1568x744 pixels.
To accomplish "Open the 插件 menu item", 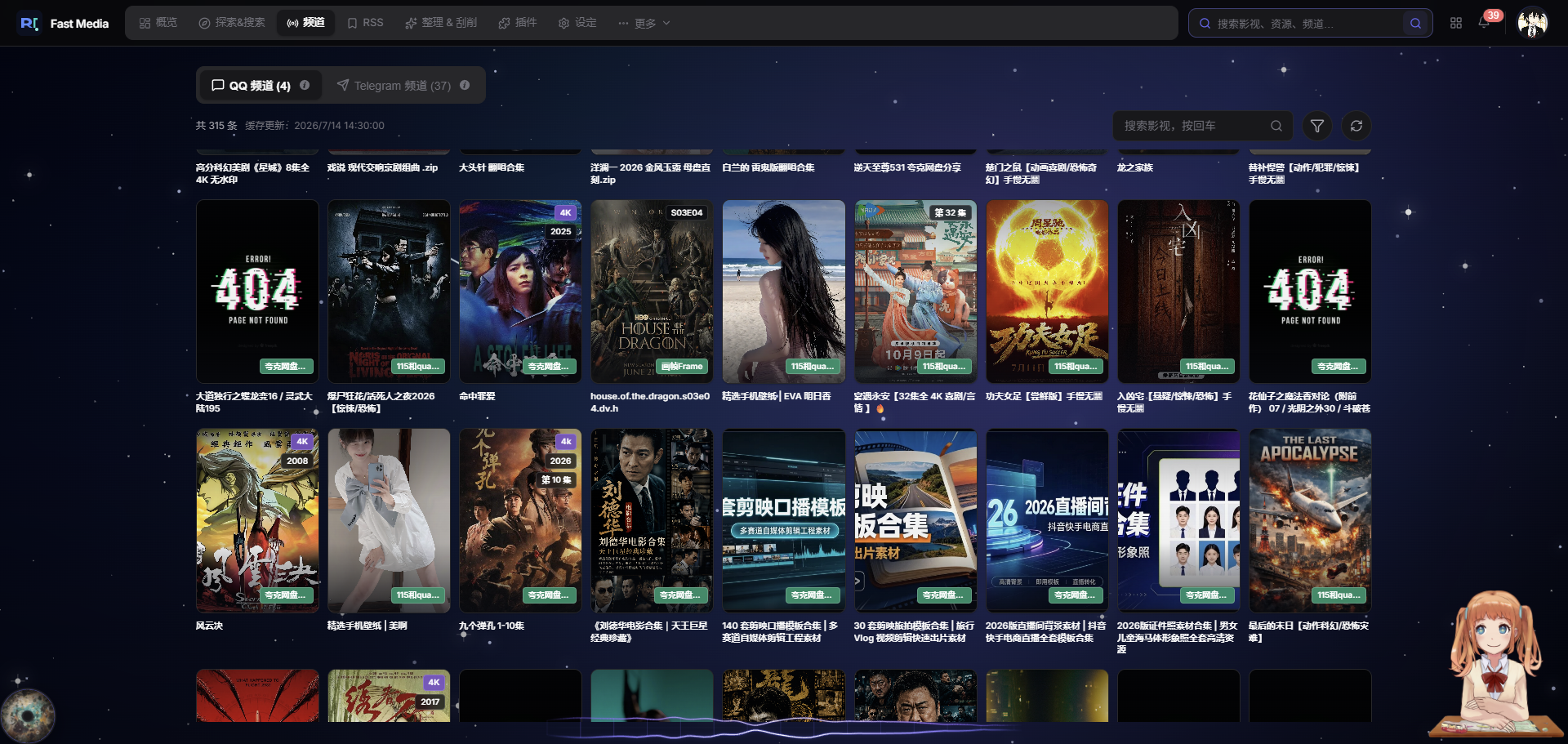I will 518,23.
